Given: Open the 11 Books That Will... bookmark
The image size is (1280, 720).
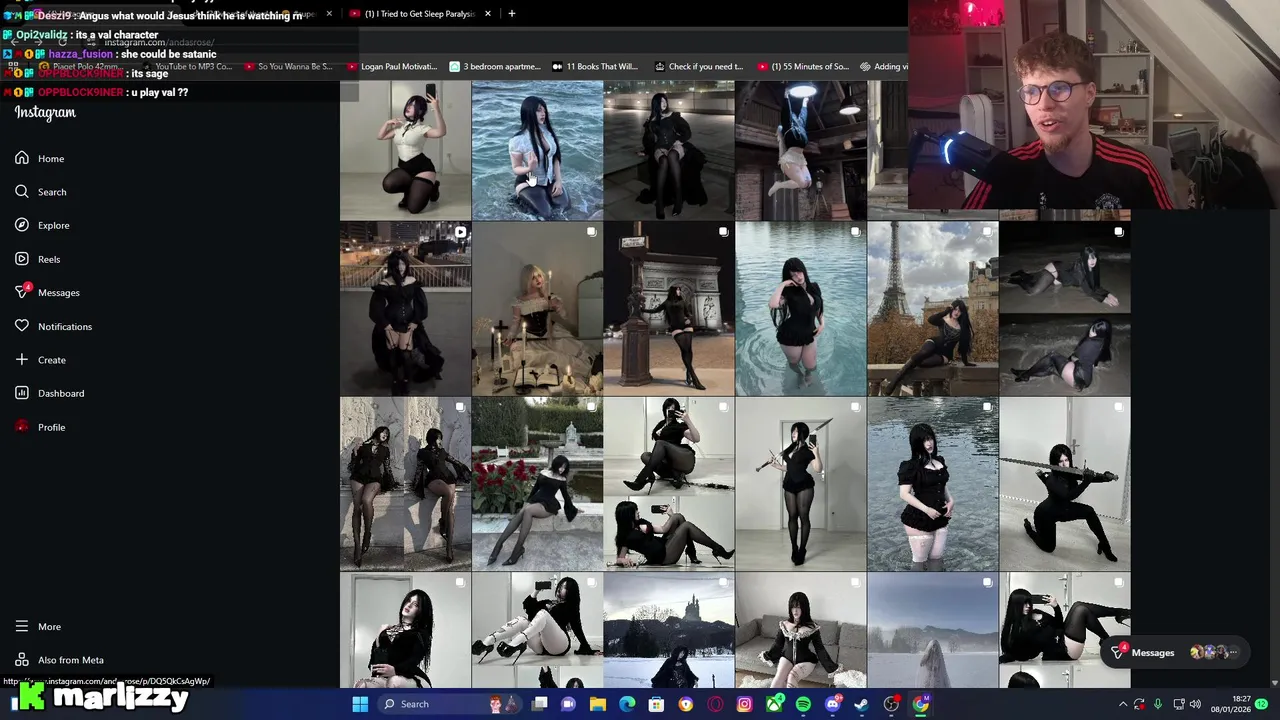Looking at the screenshot, I should tap(595, 67).
